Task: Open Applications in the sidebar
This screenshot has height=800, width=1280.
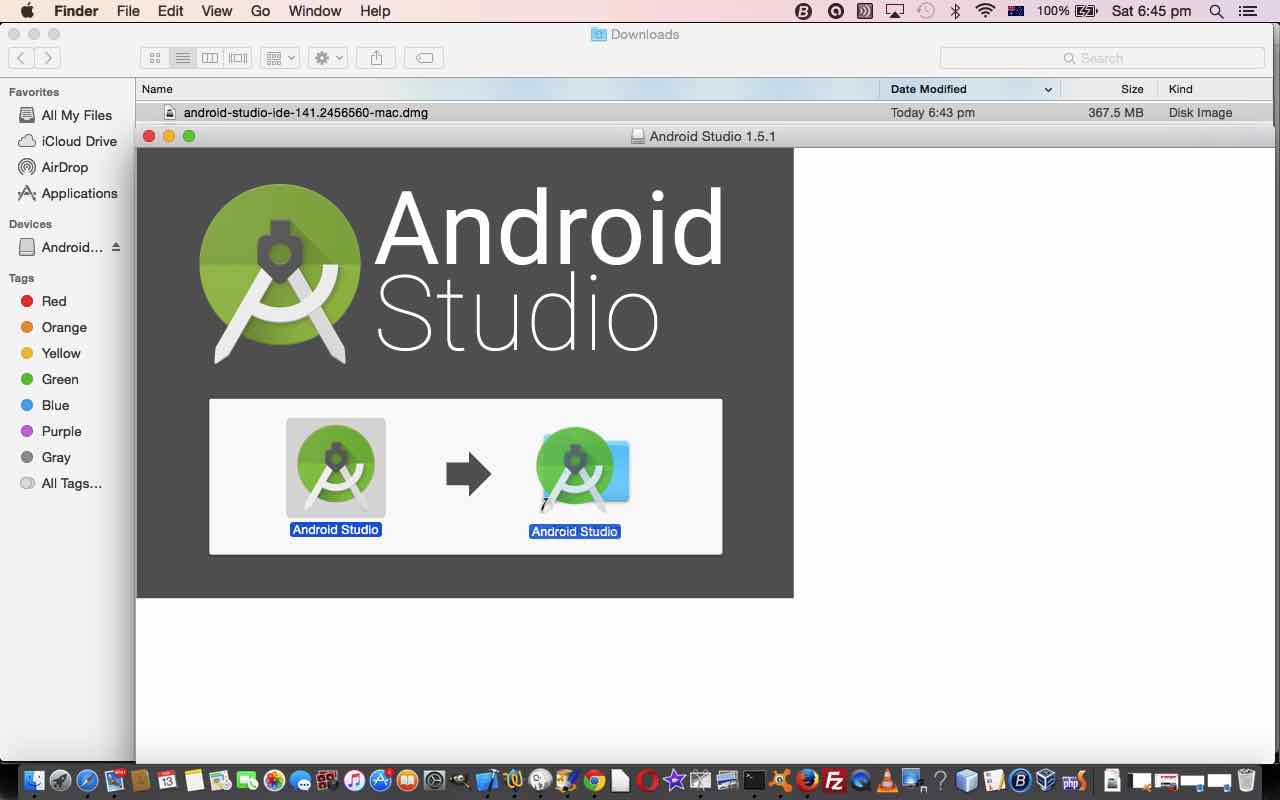Action: tap(66, 193)
